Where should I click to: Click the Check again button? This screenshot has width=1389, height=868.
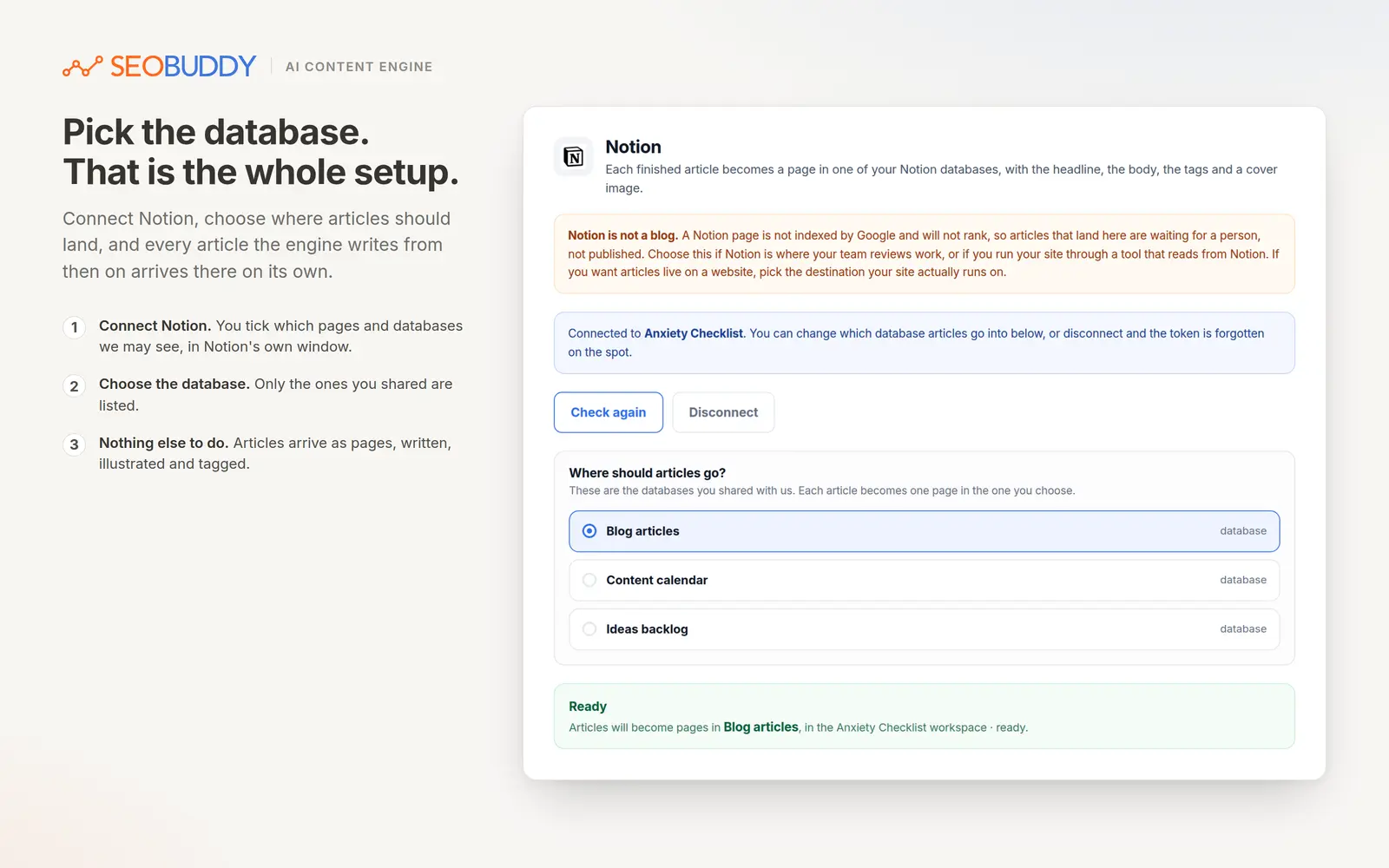pyautogui.click(x=609, y=412)
